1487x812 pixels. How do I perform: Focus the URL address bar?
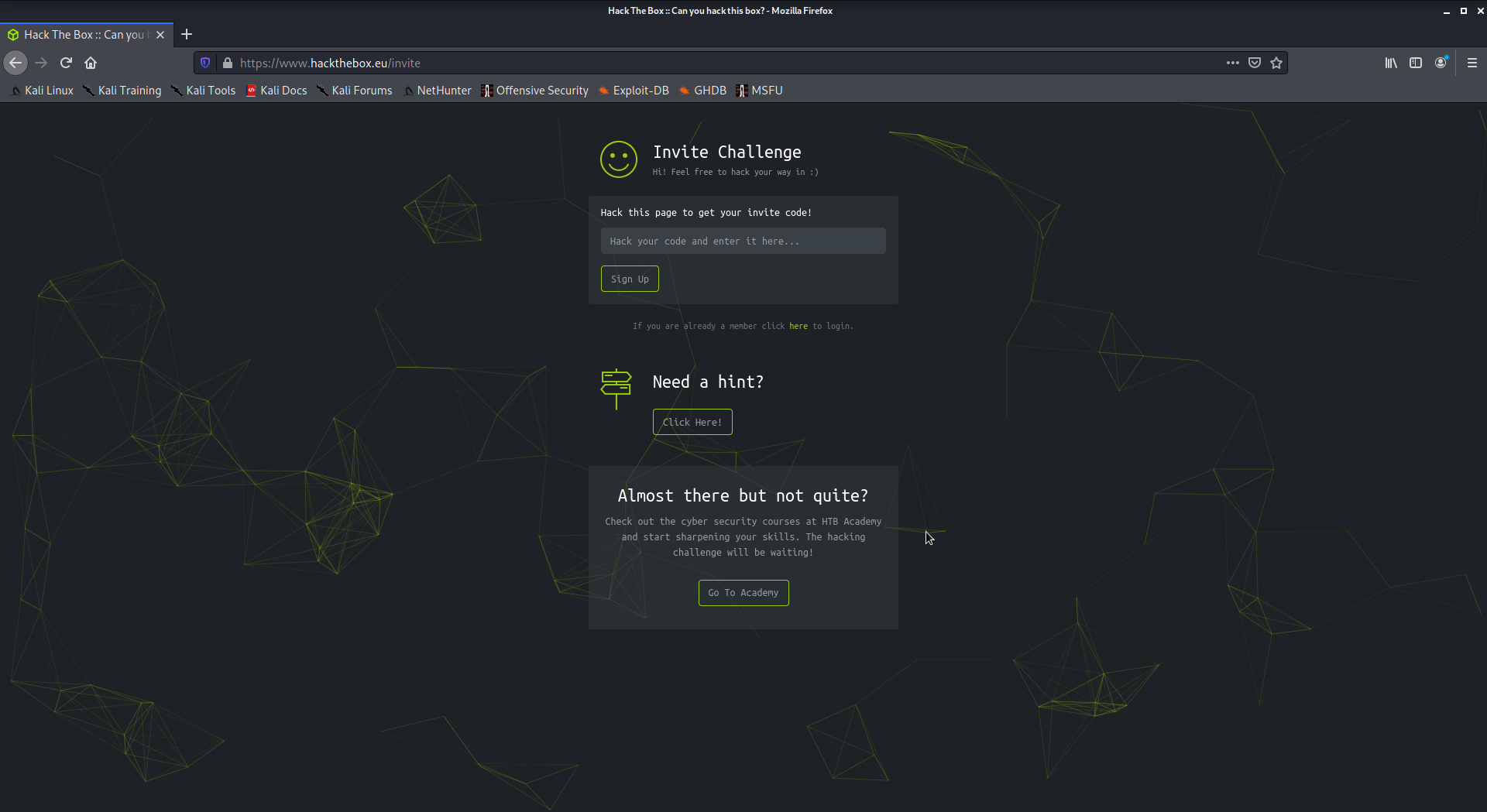[x=728, y=63]
